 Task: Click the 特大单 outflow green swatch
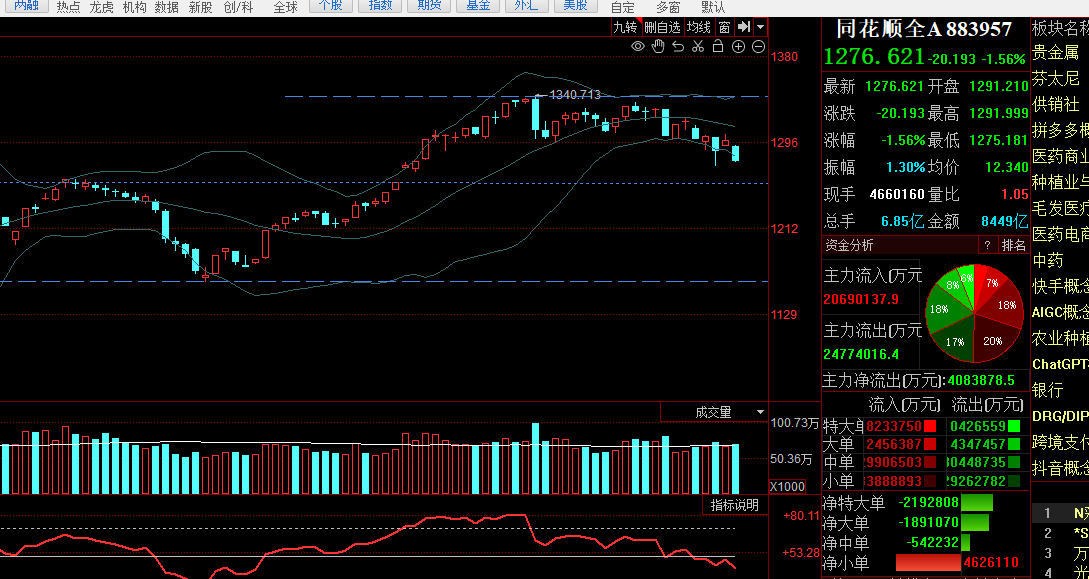click(x=1014, y=426)
